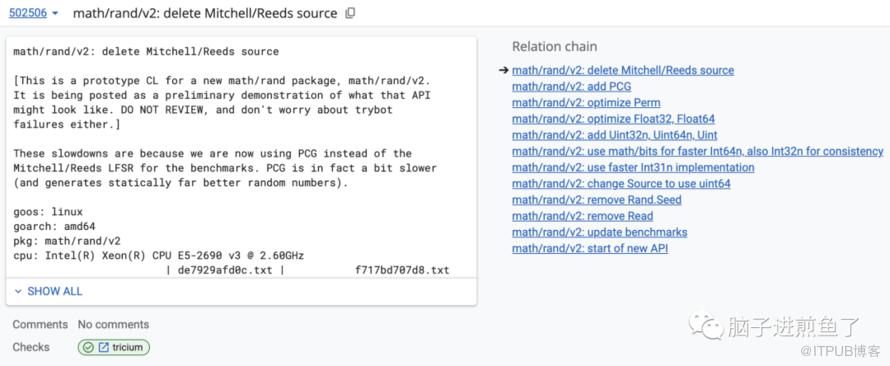
Task: Open 'start of new API' change
Action: point(590,249)
